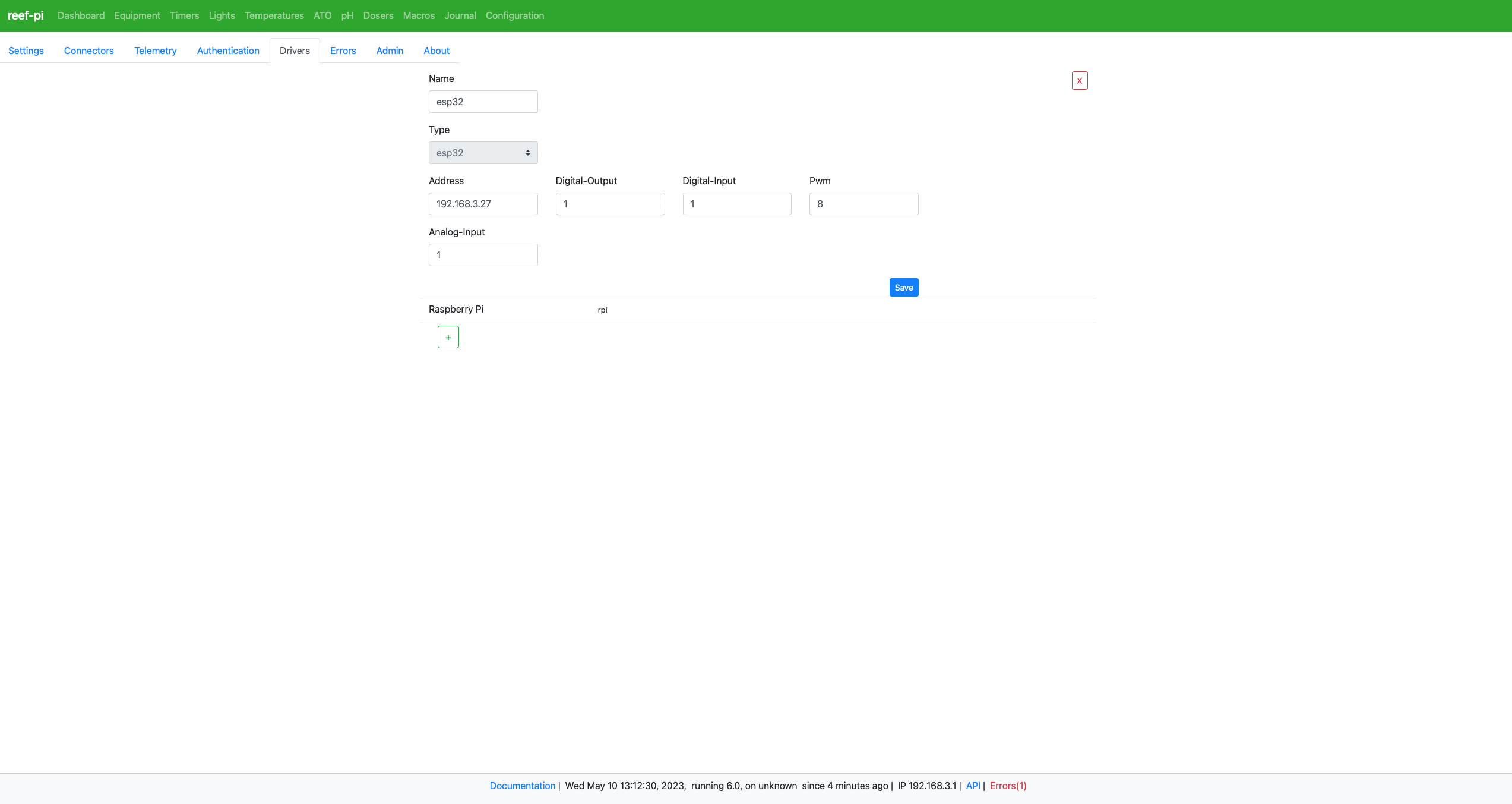Open the Dashboard page

click(81, 15)
